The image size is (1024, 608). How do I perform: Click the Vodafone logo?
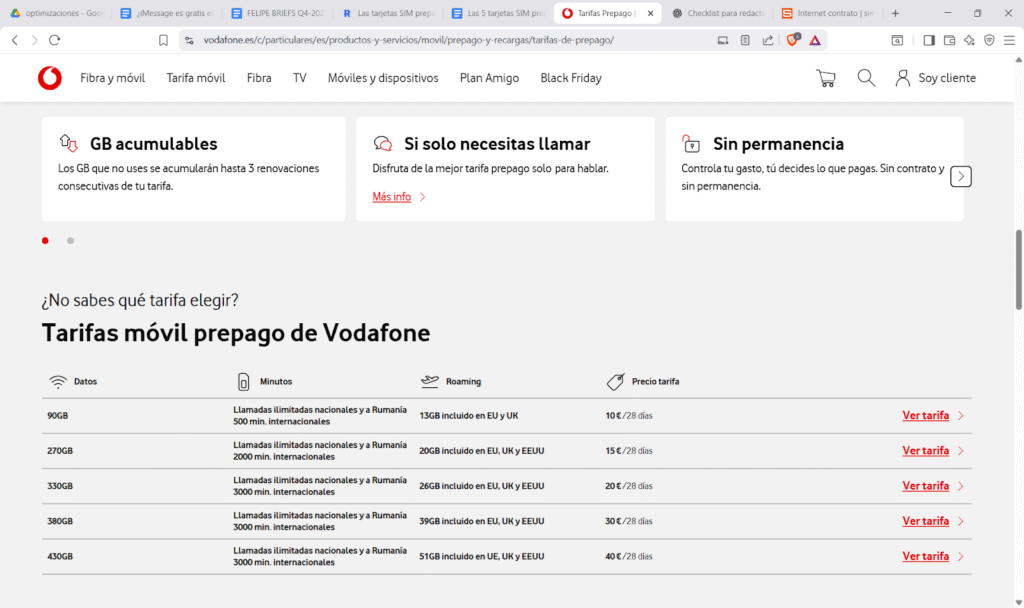coord(49,78)
